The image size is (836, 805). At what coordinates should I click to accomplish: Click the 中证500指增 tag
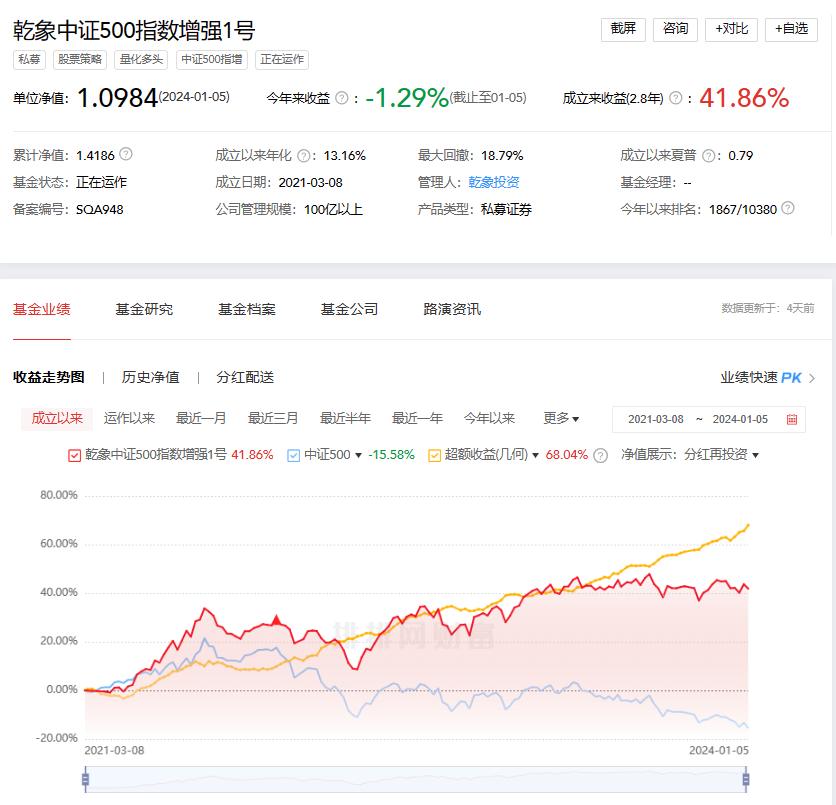click(212, 59)
